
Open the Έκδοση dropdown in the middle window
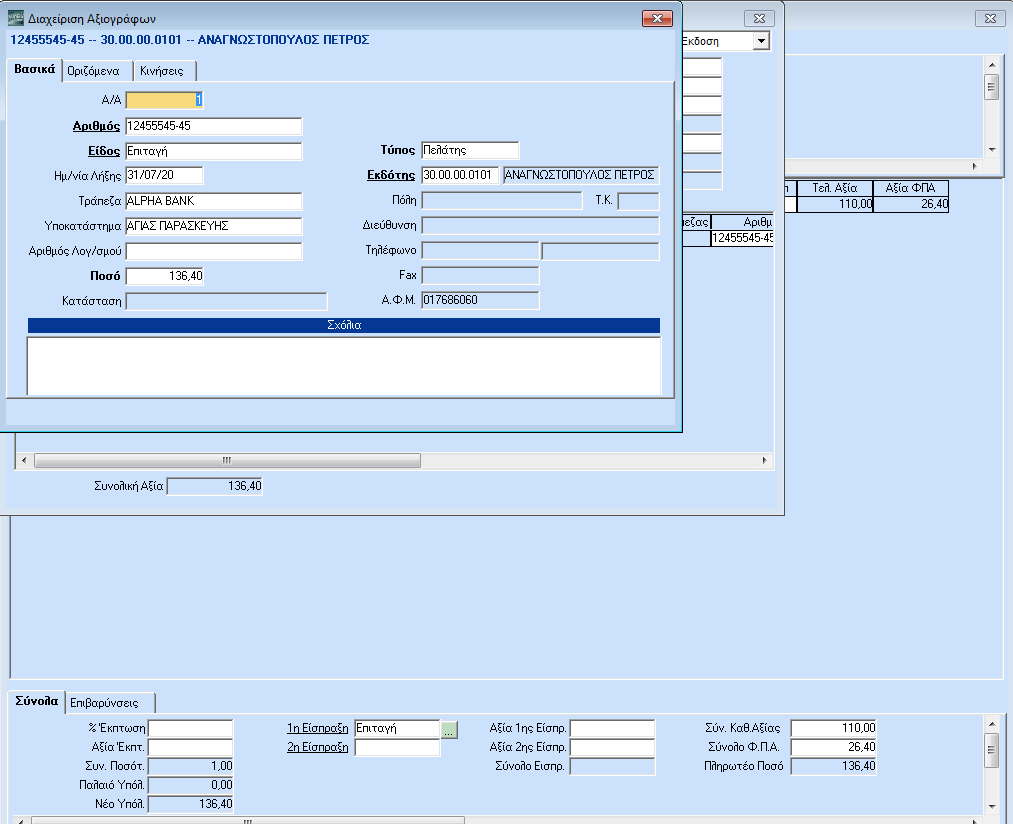[x=762, y=41]
